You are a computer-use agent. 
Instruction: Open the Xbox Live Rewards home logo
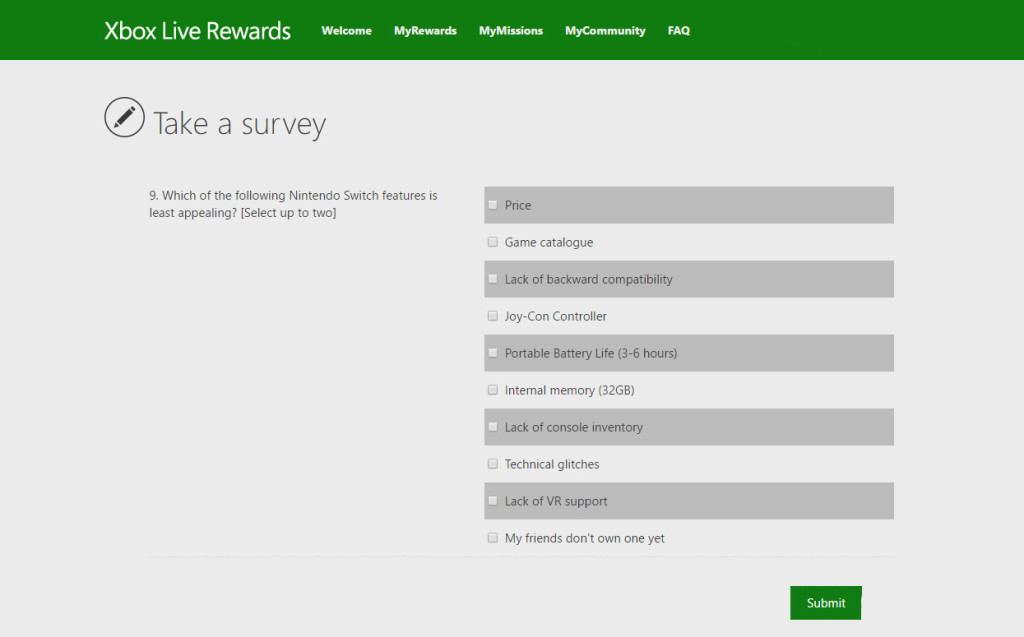[x=197, y=31]
